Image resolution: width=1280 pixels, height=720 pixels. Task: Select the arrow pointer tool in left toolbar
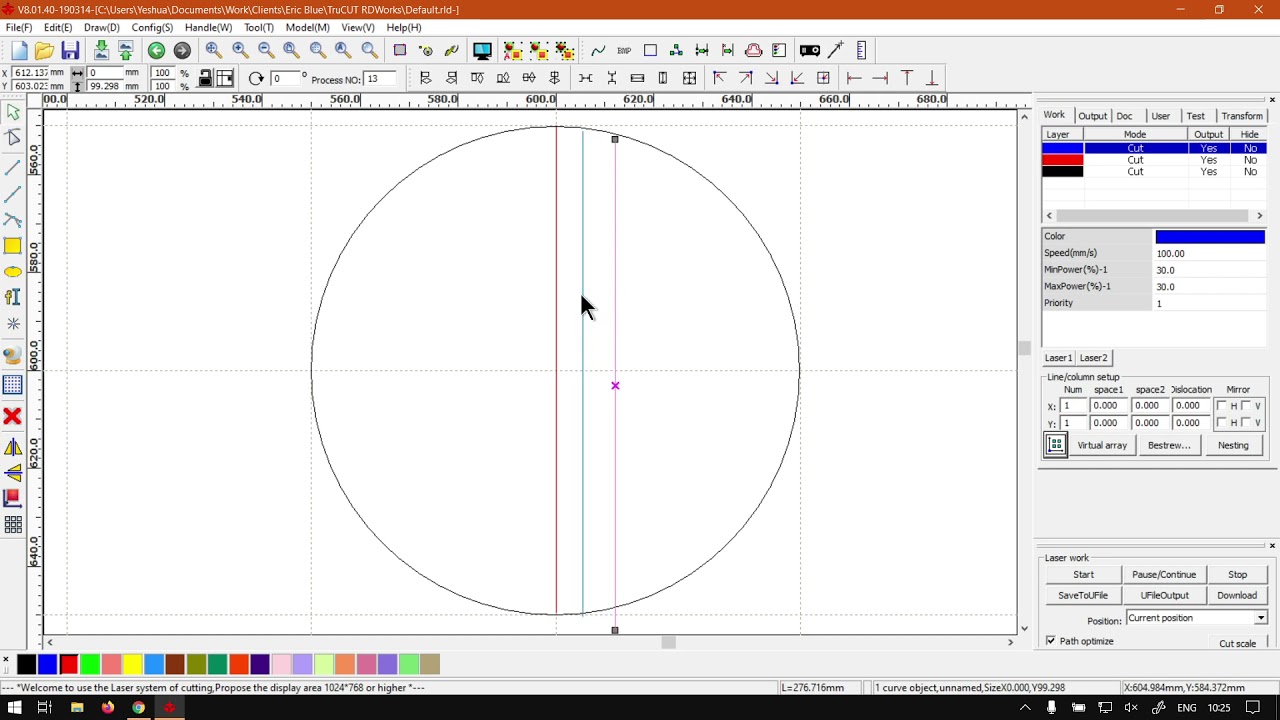click(x=13, y=113)
